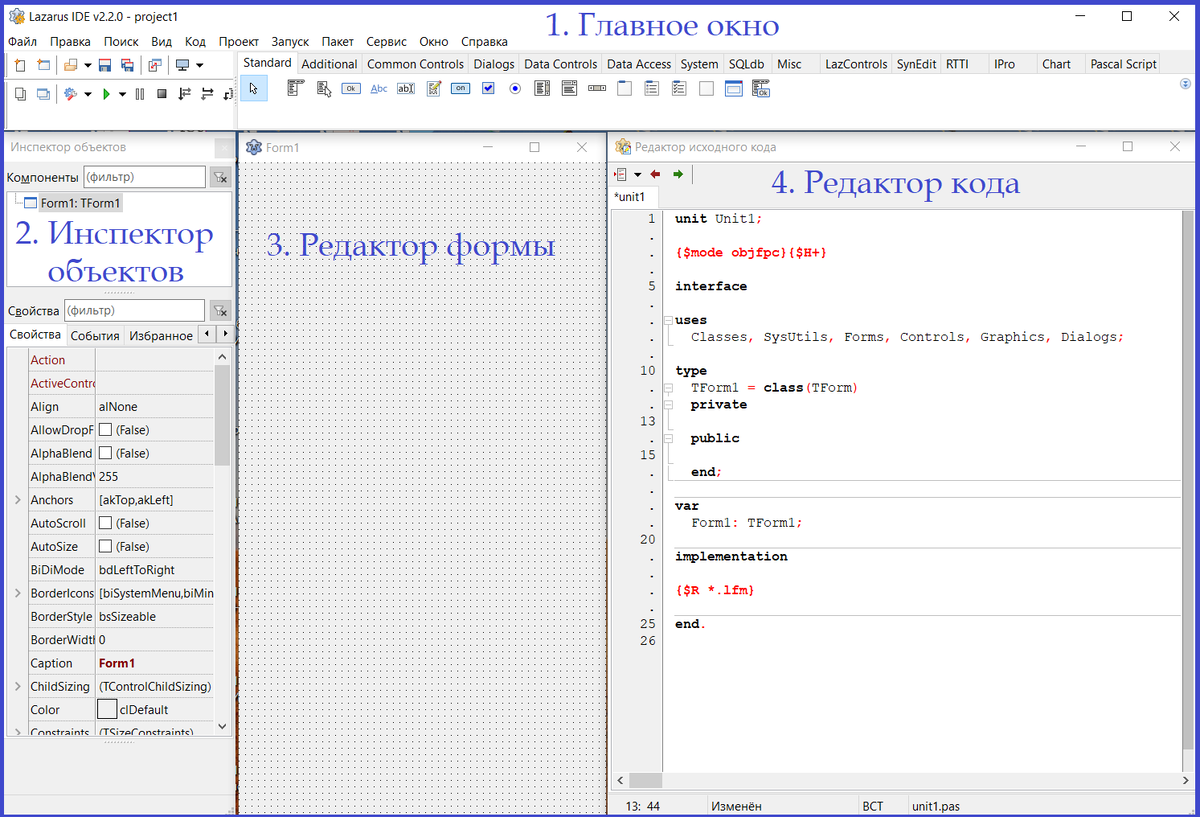
Task: Switch to Additional palette tab
Action: point(329,64)
